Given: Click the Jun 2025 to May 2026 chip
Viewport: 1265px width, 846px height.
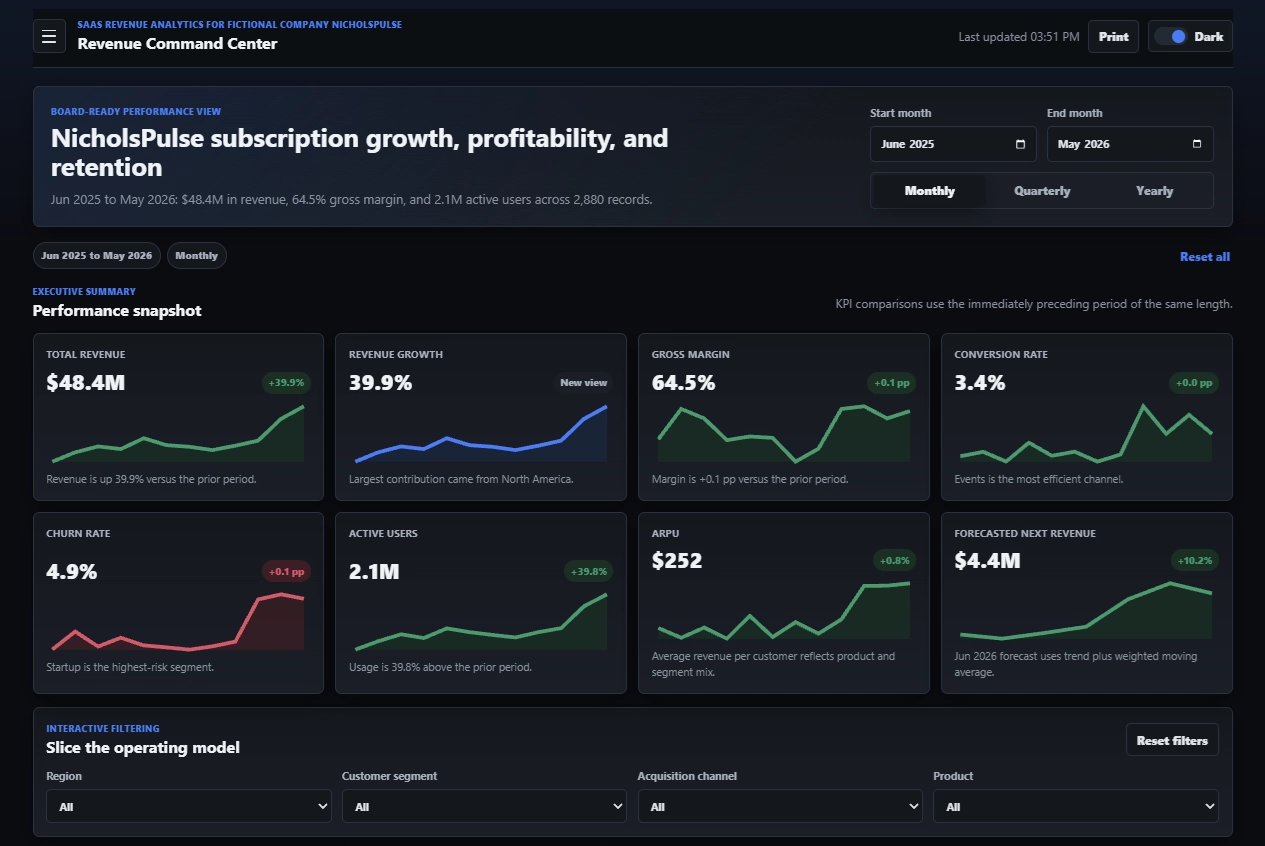Looking at the screenshot, I should click(97, 256).
